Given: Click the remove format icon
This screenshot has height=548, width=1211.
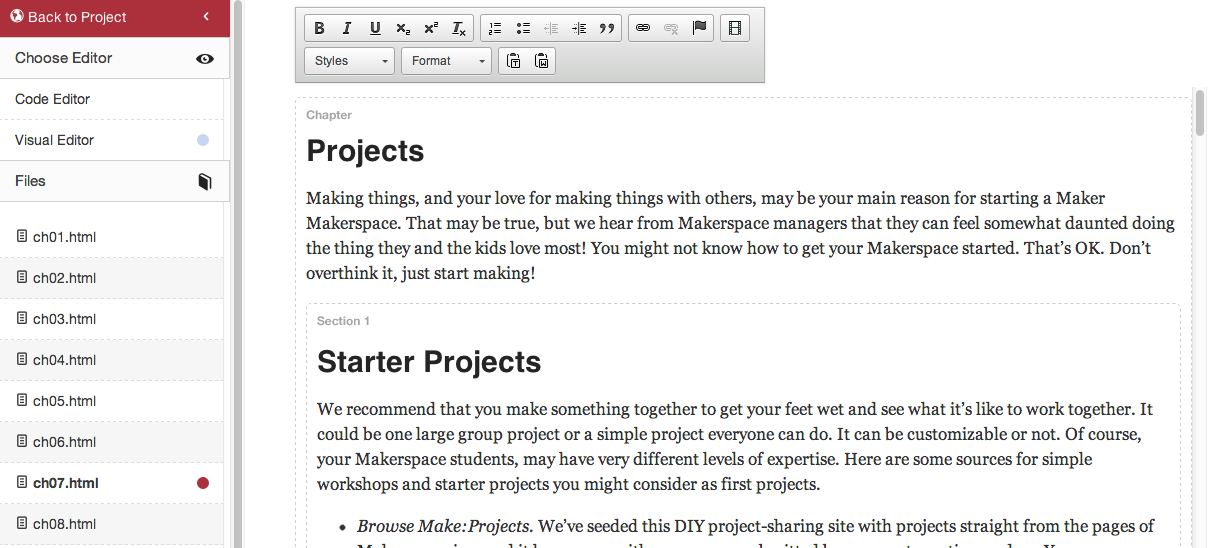Looking at the screenshot, I should (459, 28).
